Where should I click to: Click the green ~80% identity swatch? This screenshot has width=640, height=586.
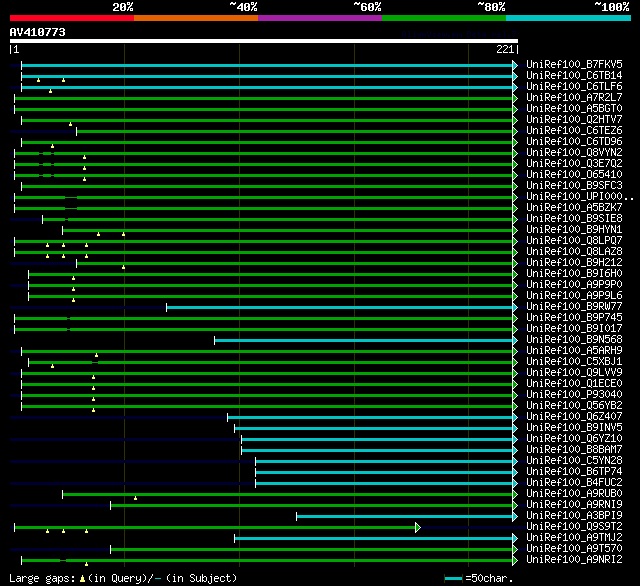(x=444, y=18)
